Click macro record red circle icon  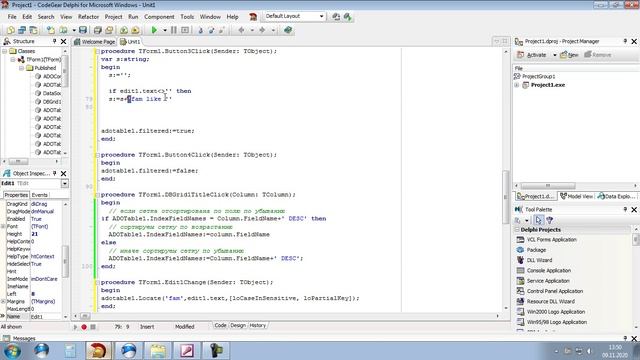point(84,327)
